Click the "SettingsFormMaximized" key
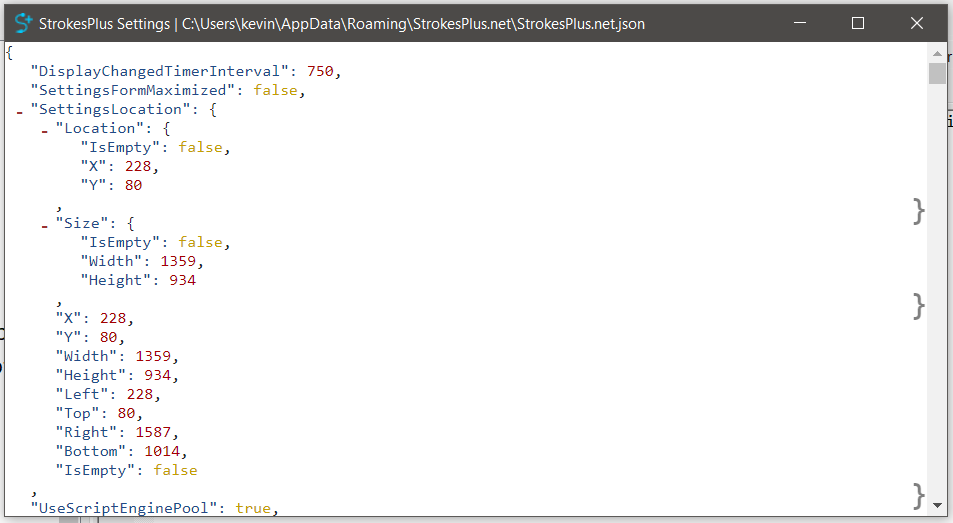This screenshot has width=953, height=523. pos(132,91)
